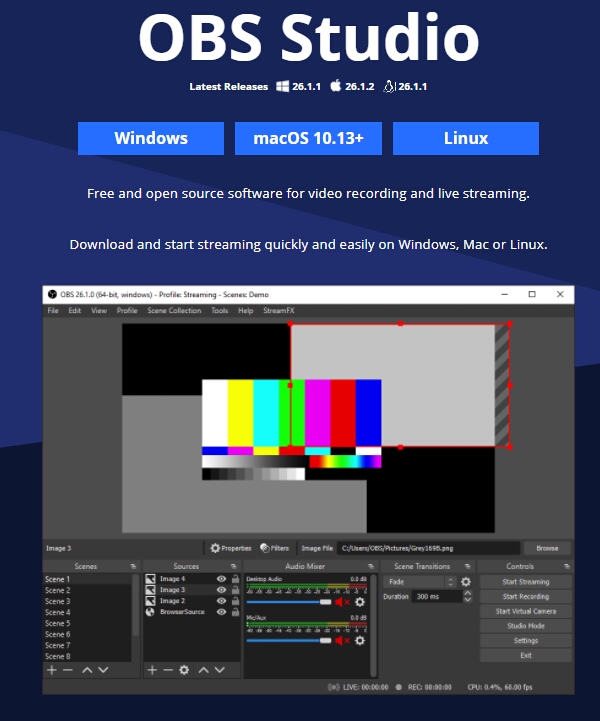This screenshot has height=721, width=600.
Task: Click Start Recording
Action: (526, 596)
